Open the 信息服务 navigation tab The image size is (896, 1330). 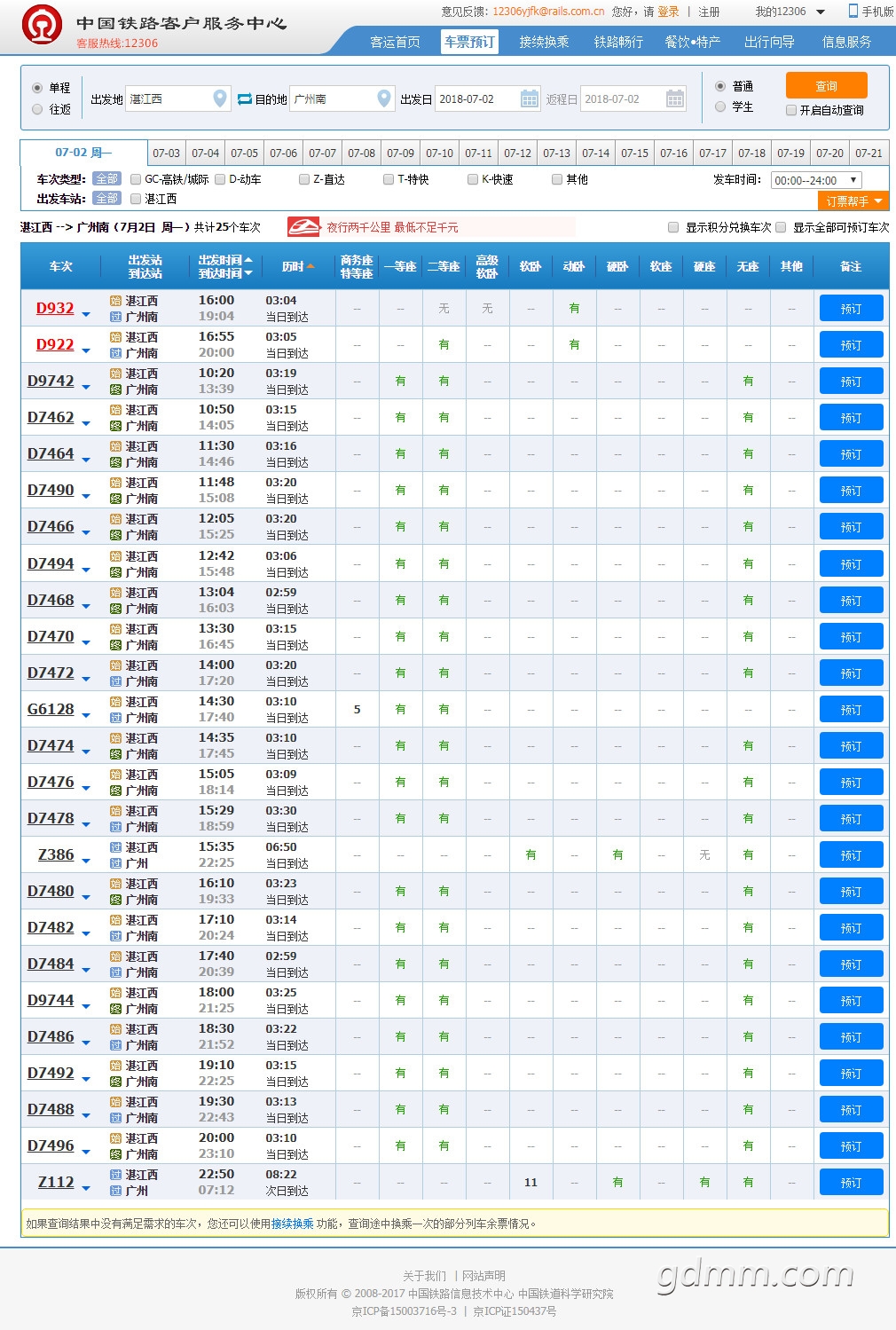846,42
